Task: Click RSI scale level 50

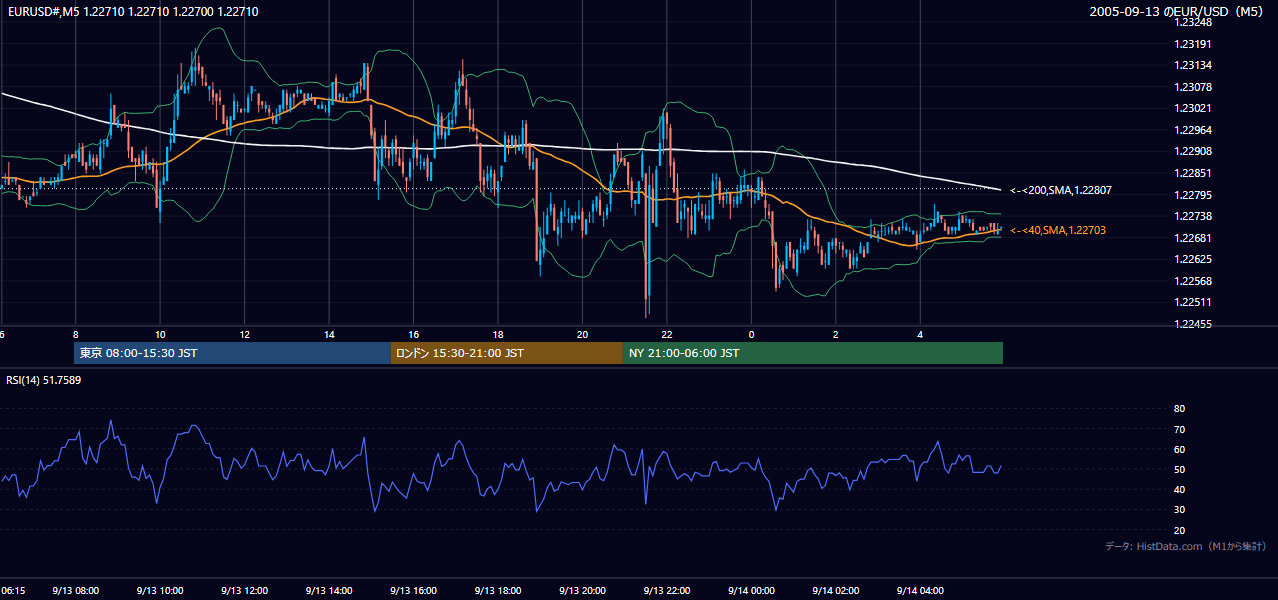Action: [1179, 469]
